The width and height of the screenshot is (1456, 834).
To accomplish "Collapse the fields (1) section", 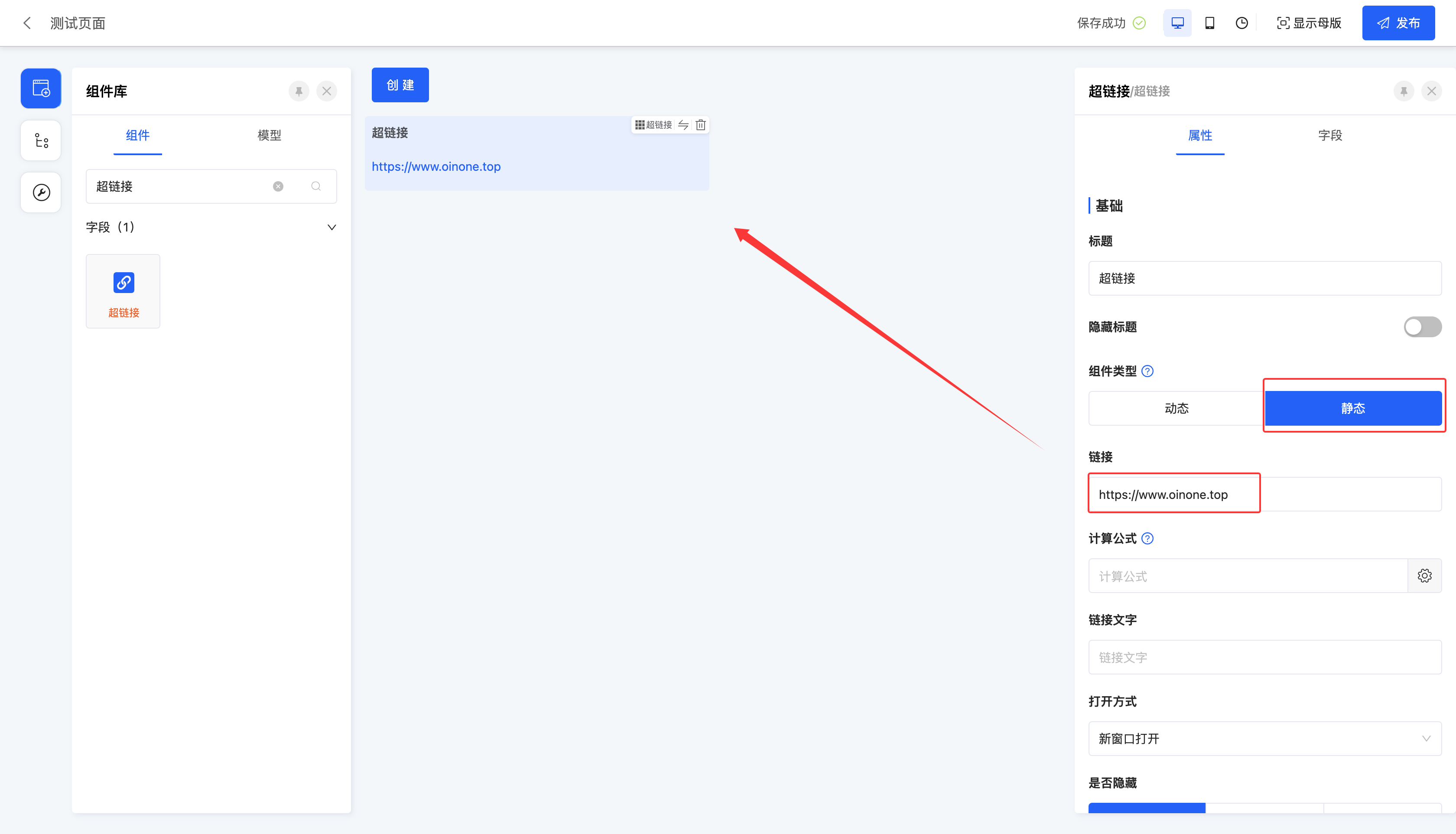I will click(x=331, y=228).
